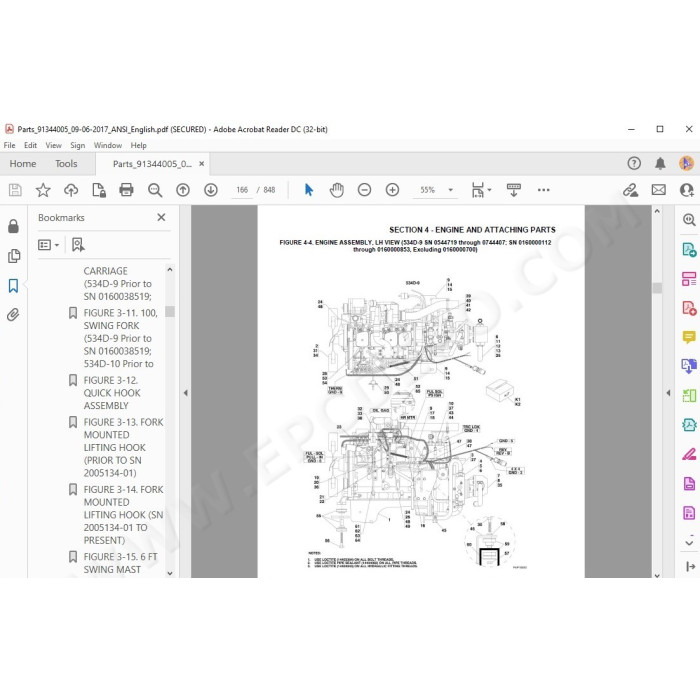The height and width of the screenshot is (700, 700).
Task: Zoom out with the minus circle icon
Action: 364,190
